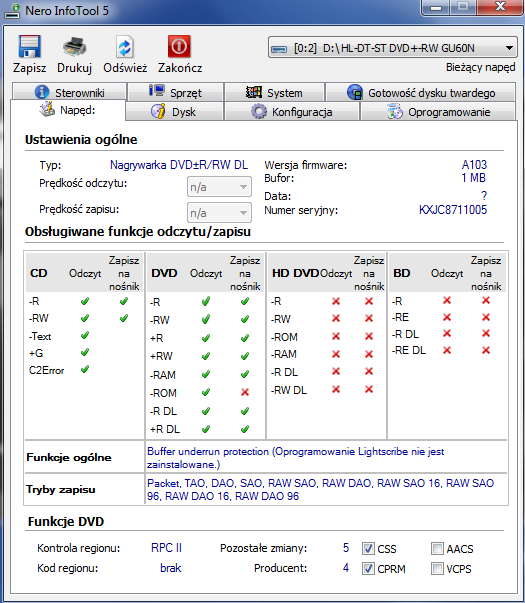525x603 pixels.
Task: Enable the VCPS checkbox
Action: [437, 568]
